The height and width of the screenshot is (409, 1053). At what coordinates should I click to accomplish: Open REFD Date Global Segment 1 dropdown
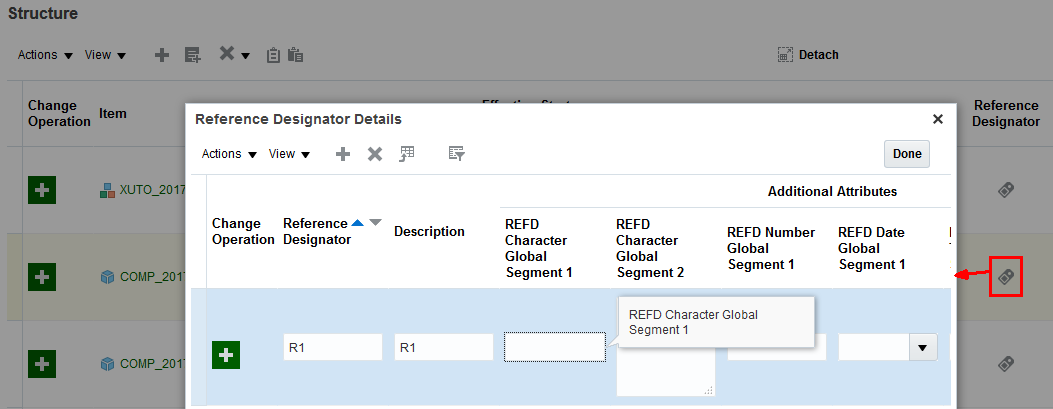click(x=922, y=348)
